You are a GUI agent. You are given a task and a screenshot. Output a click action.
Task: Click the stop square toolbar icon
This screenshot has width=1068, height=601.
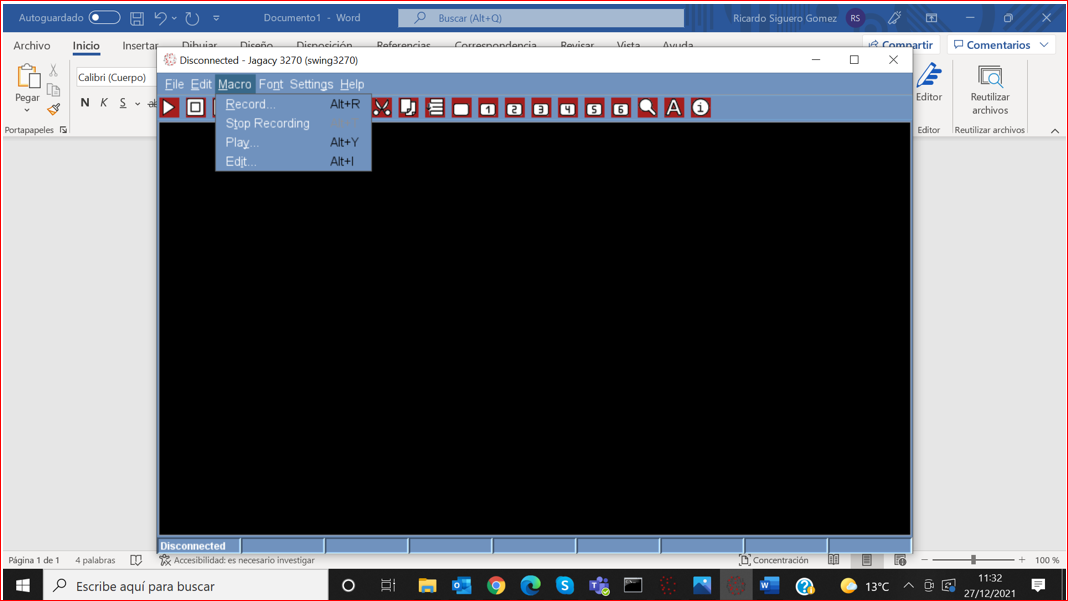click(x=196, y=107)
